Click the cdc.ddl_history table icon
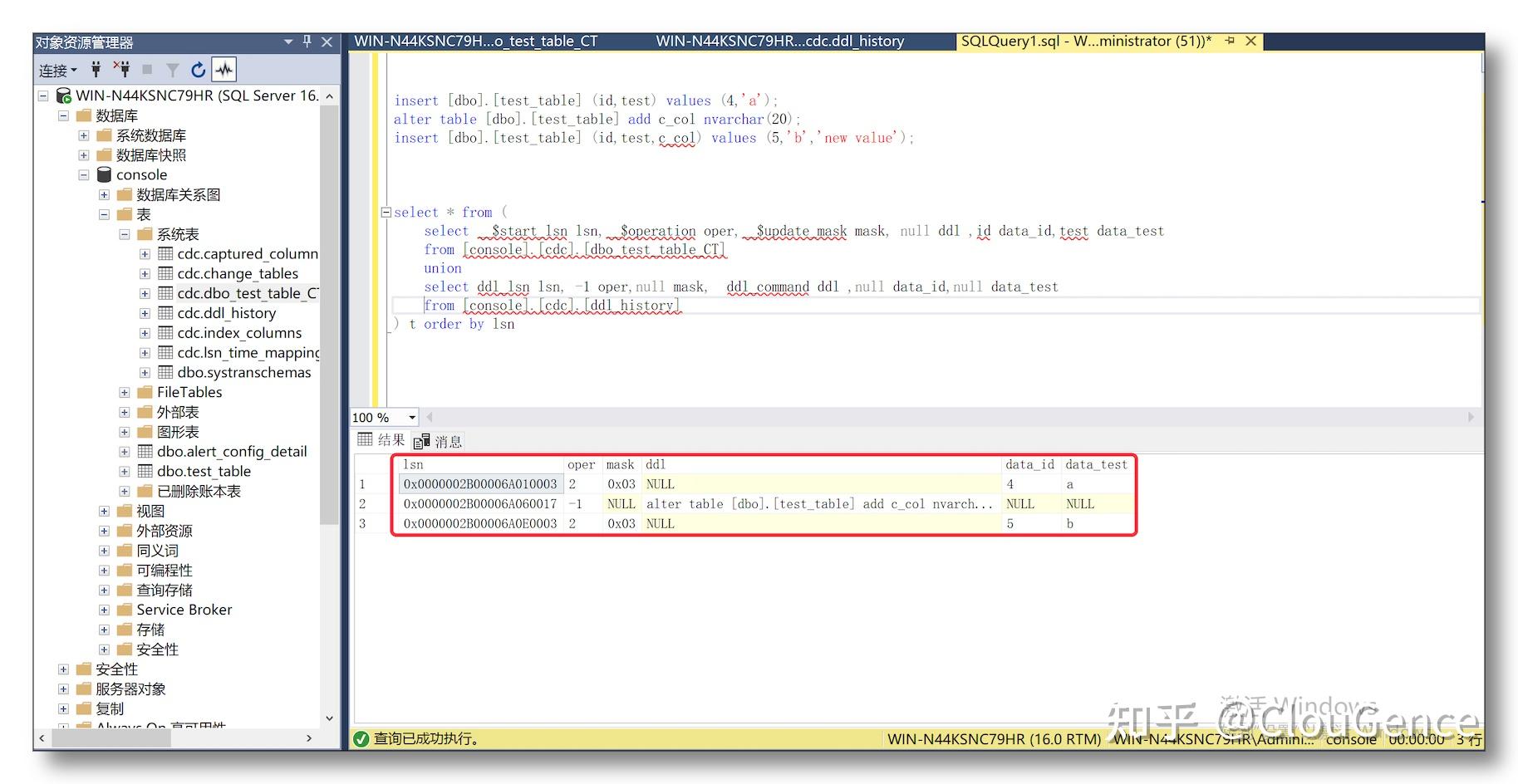This screenshot has height=784, width=1518. click(x=165, y=313)
